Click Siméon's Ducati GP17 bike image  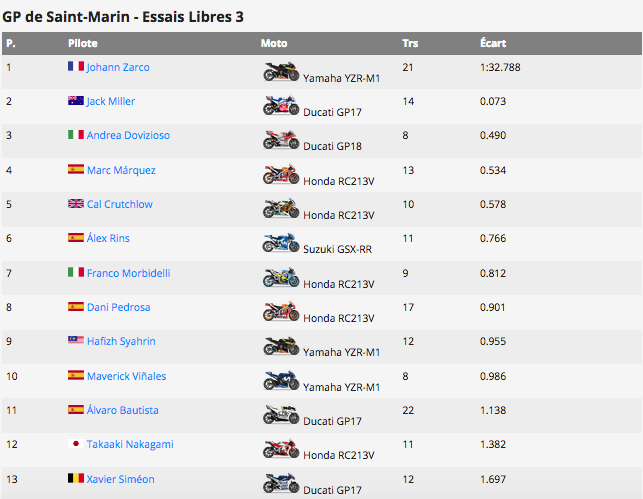[281, 483]
